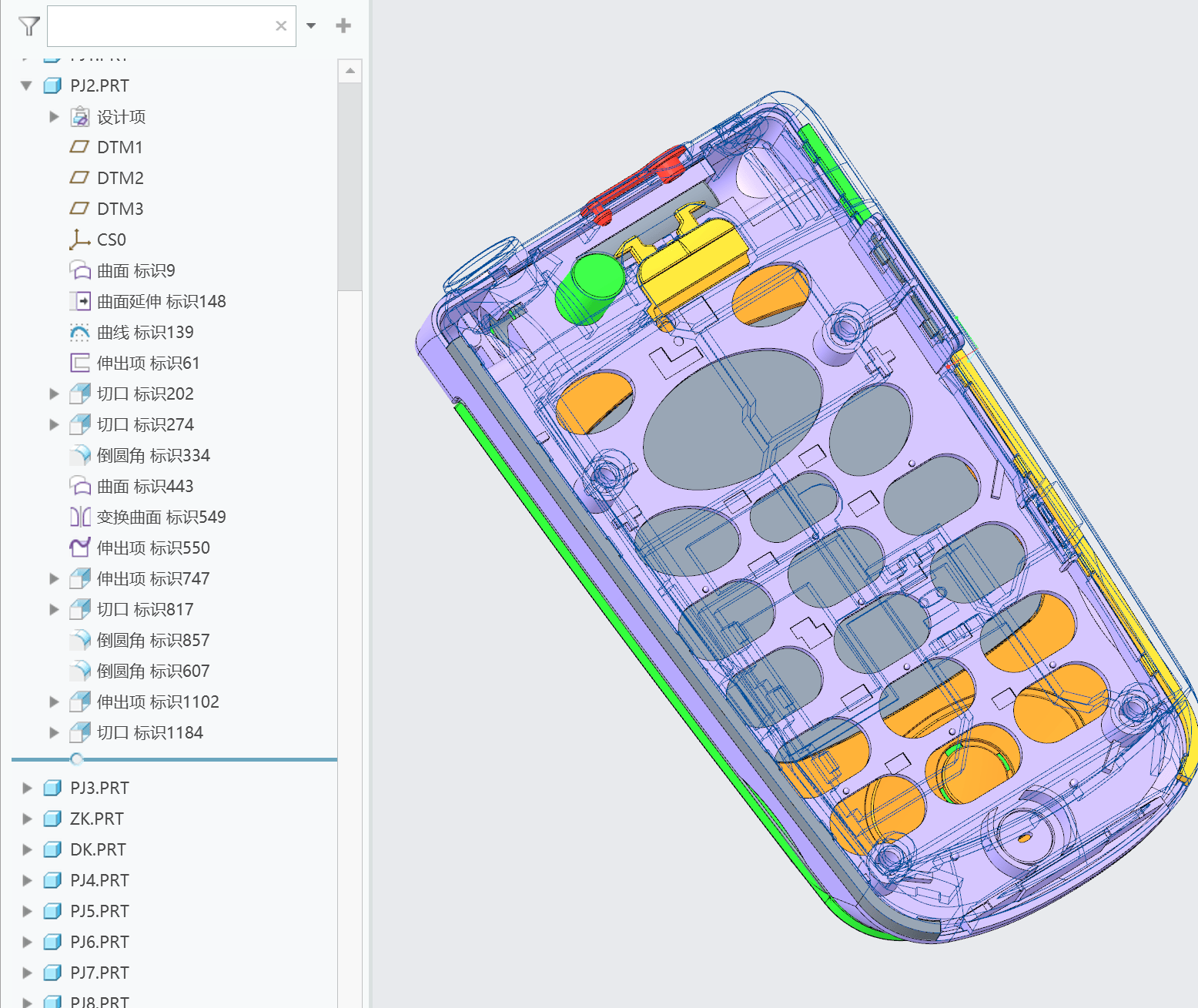This screenshot has height=1008, width=1198.
Task: Expand the DK.PRT node
Action: point(27,849)
